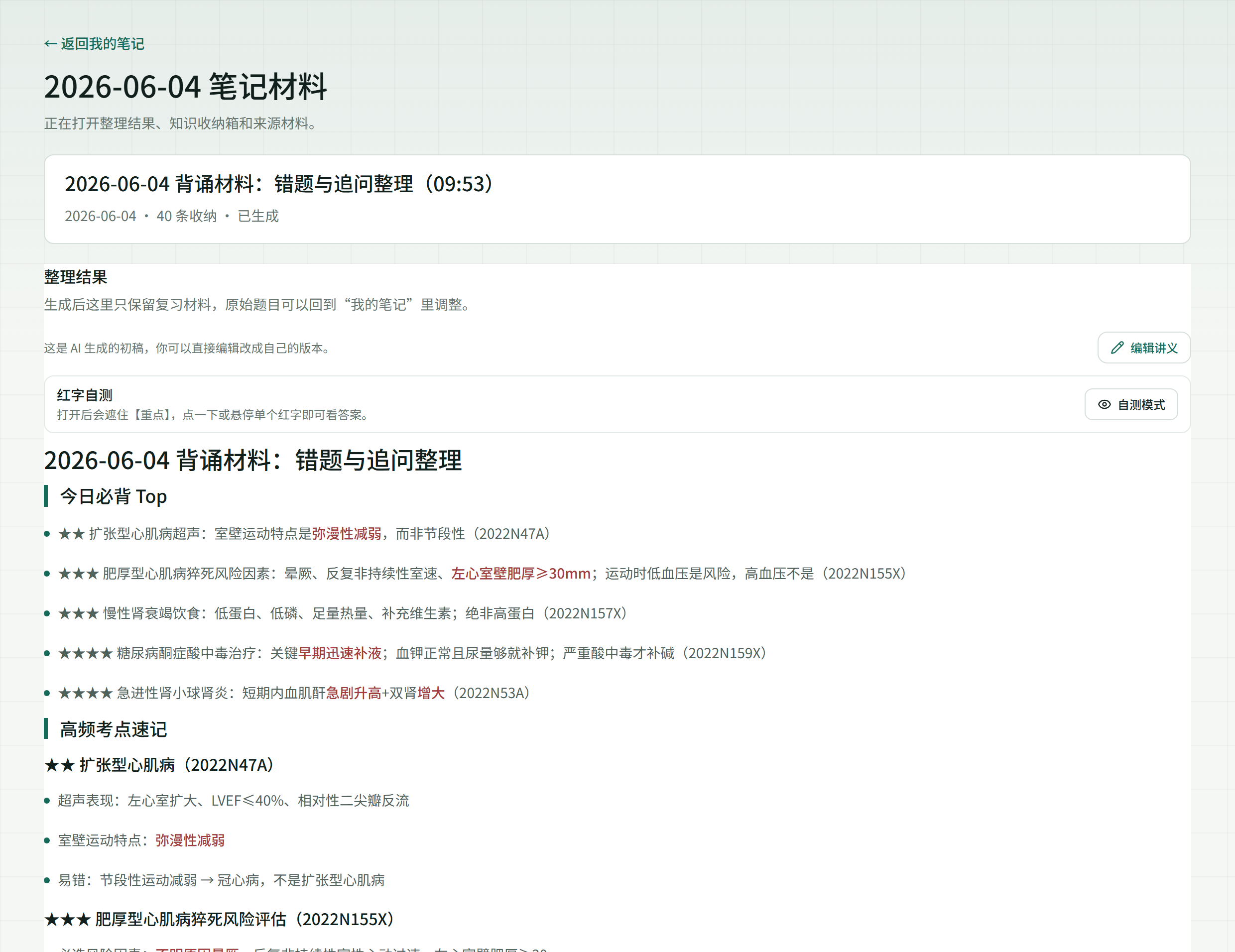
Task: Toggle the 自测模式 button
Action: click(x=1131, y=404)
